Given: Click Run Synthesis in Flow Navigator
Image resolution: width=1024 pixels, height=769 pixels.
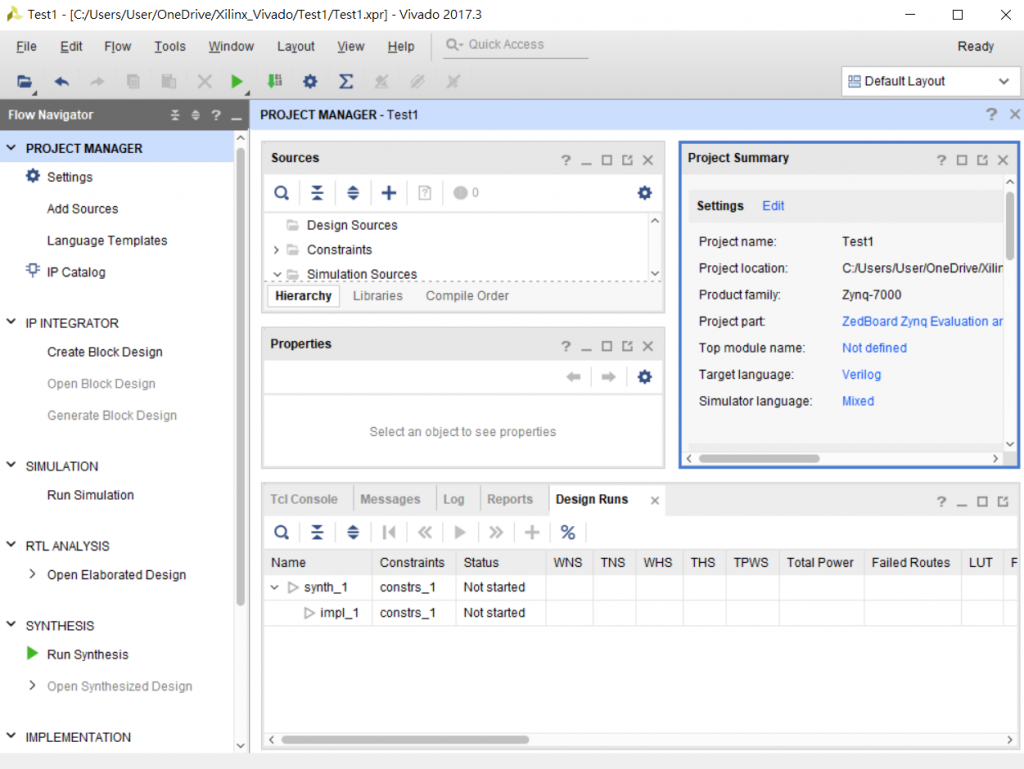Looking at the screenshot, I should pyautogui.click(x=88, y=654).
